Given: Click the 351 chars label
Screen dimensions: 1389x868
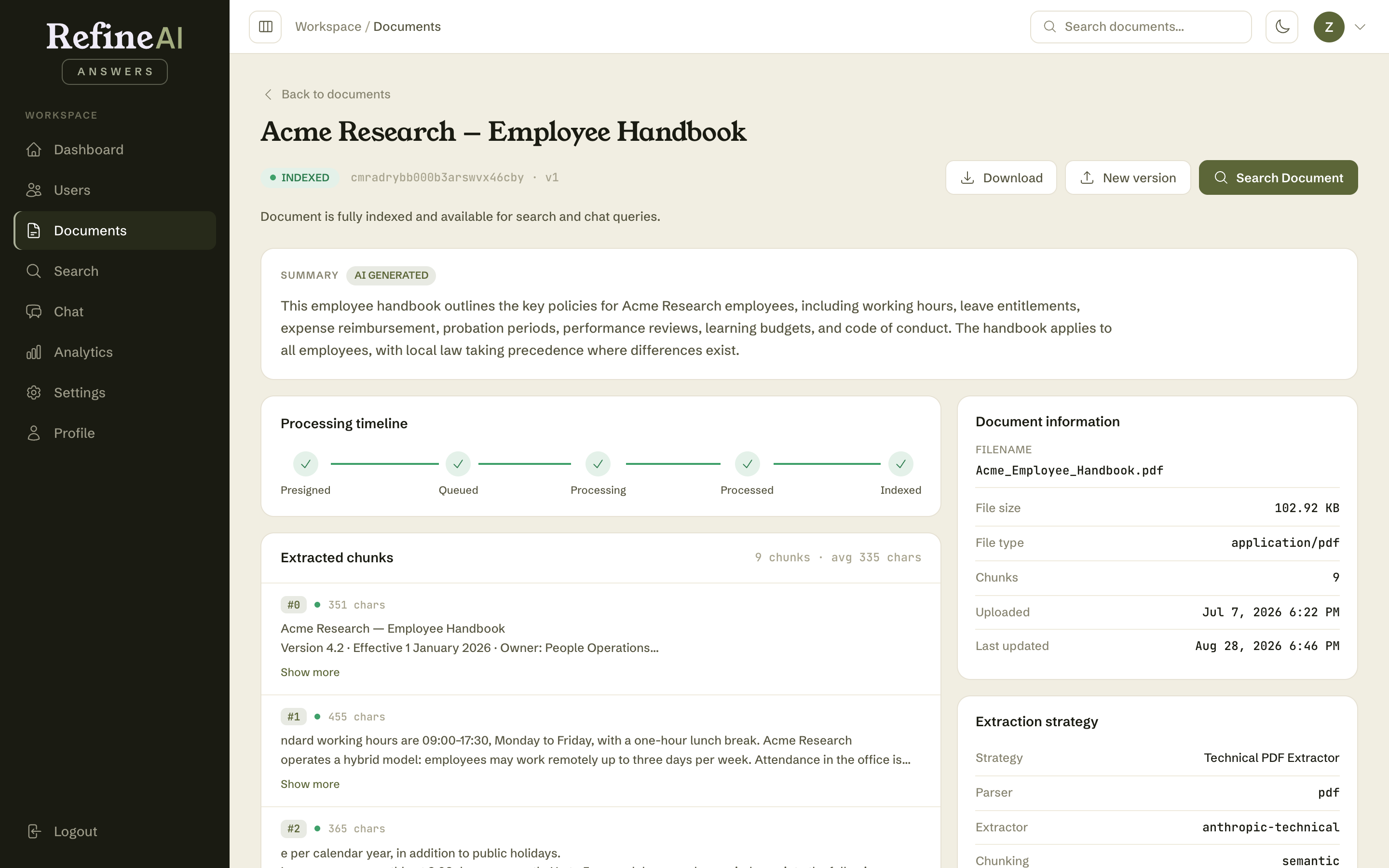Looking at the screenshot, I should click(356, 605).
